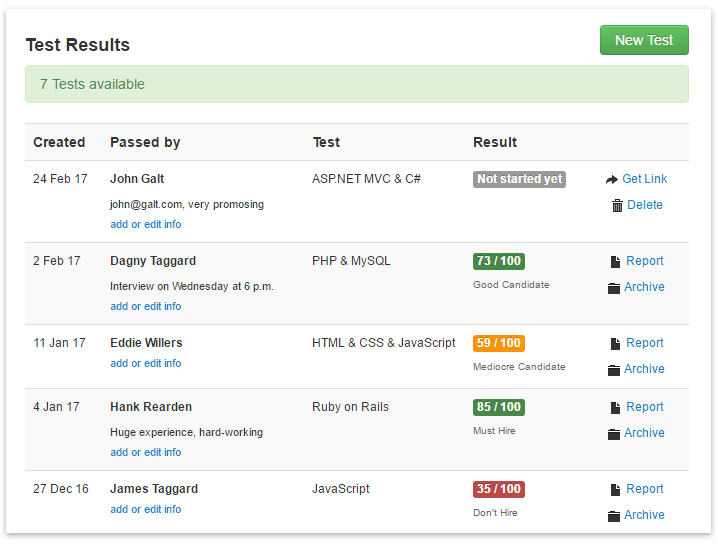Viewport: 718px width, 544px height.
Task: Open Hank Rearden's Report link
Action: pos(644,407)
